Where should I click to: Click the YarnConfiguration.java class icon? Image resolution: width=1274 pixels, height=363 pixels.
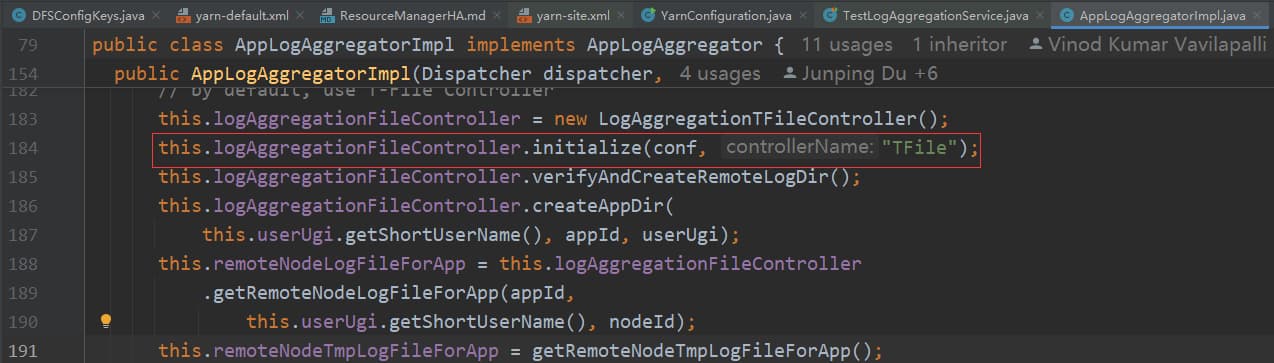tap(648, 16)
